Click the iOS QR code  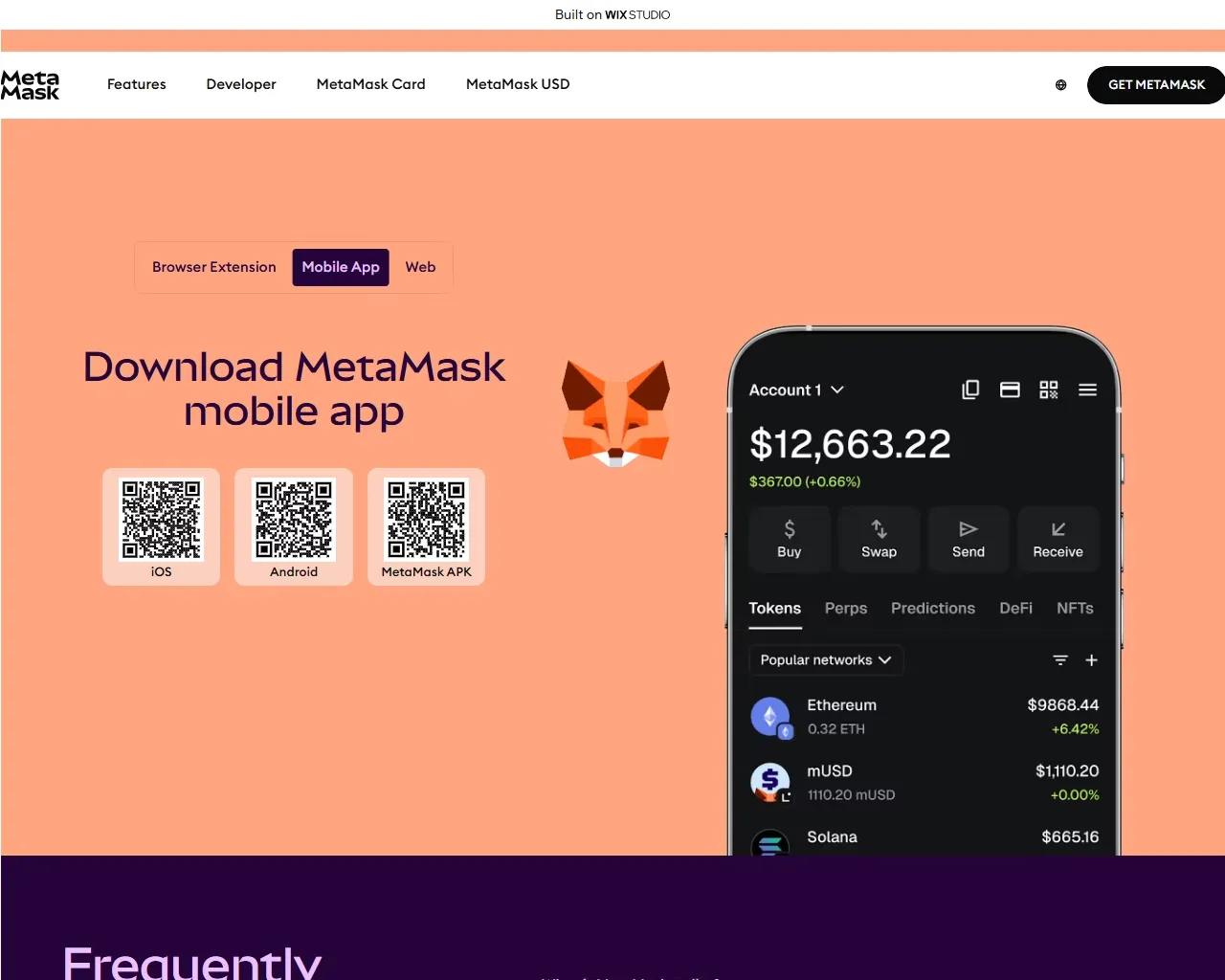(161, 519)
